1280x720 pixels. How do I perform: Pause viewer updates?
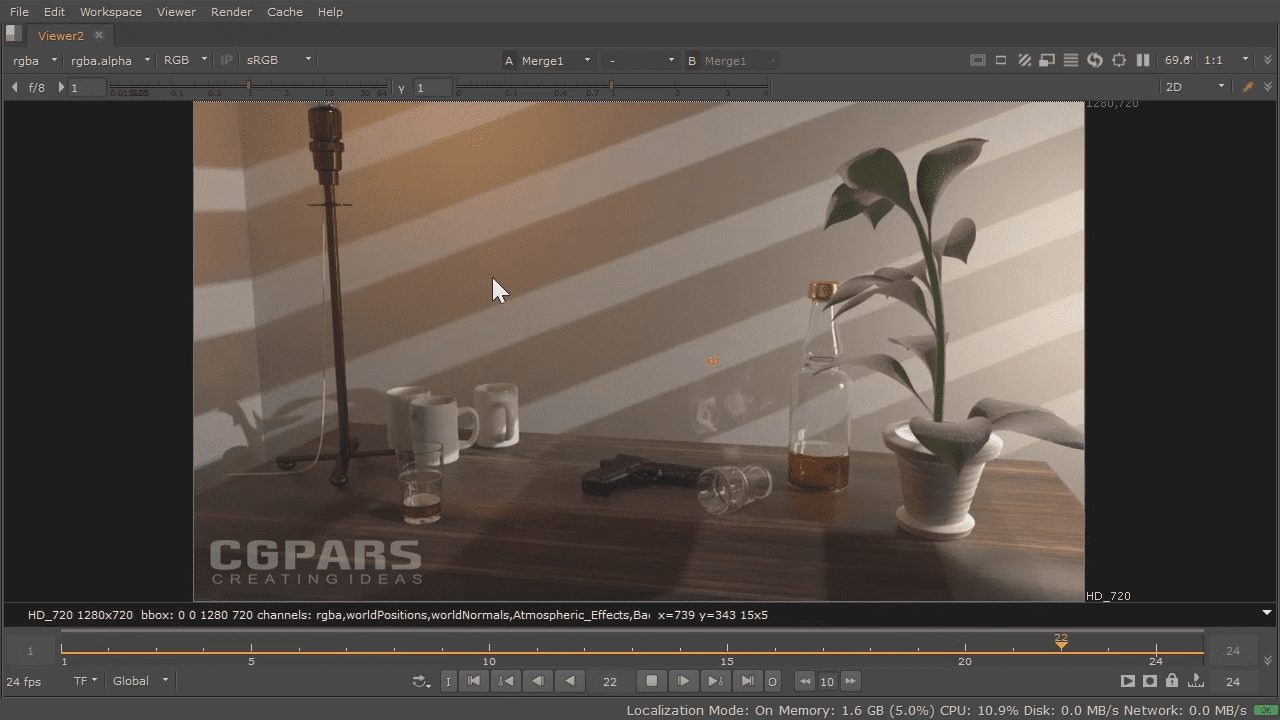click(x=1142, y=60)
